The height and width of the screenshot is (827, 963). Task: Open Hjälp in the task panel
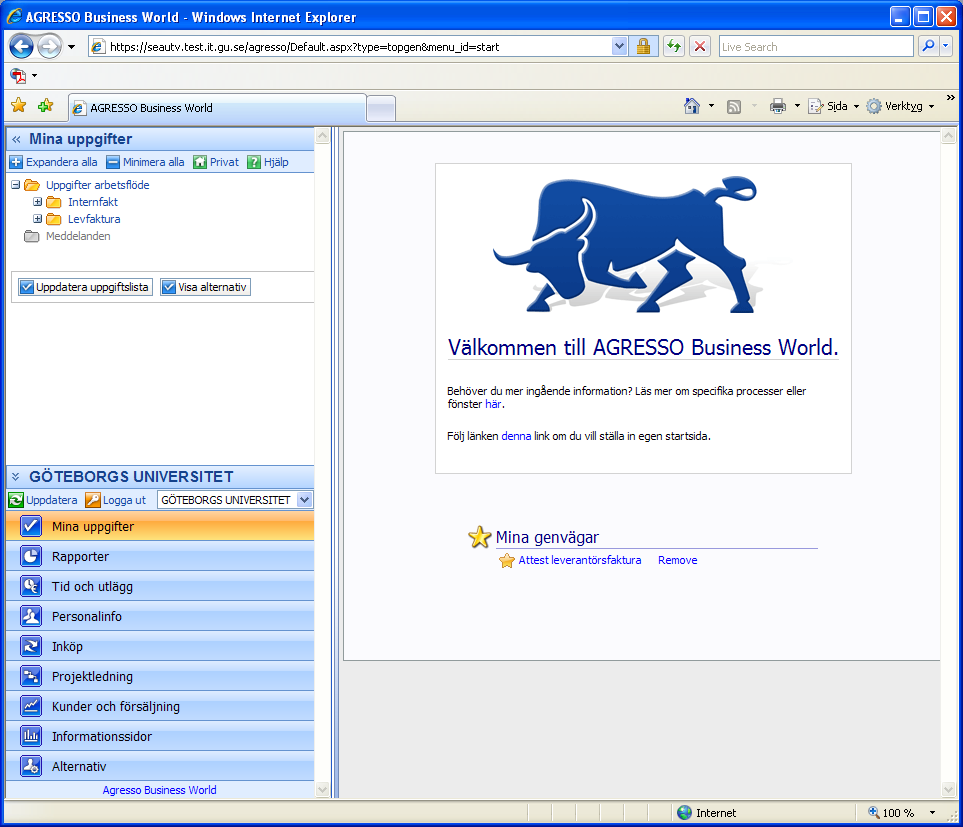point(268,162)
